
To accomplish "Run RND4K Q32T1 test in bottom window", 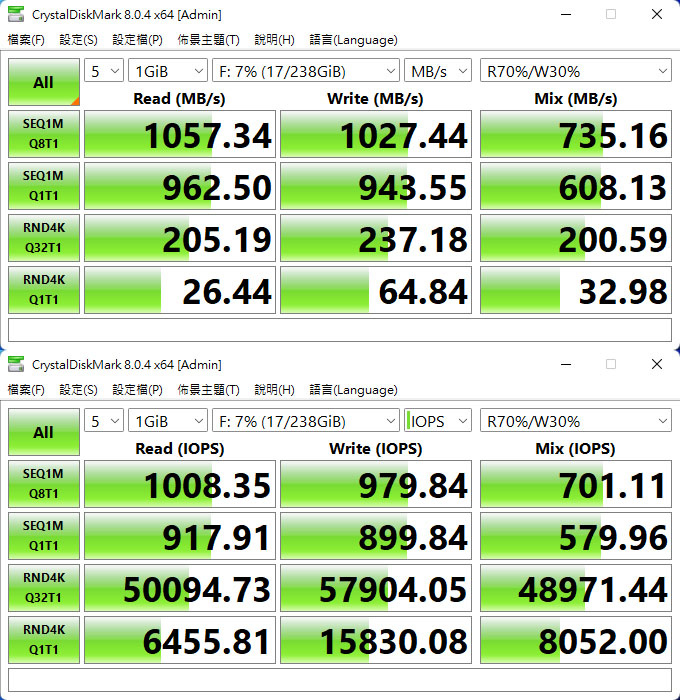I will (44, 588).
